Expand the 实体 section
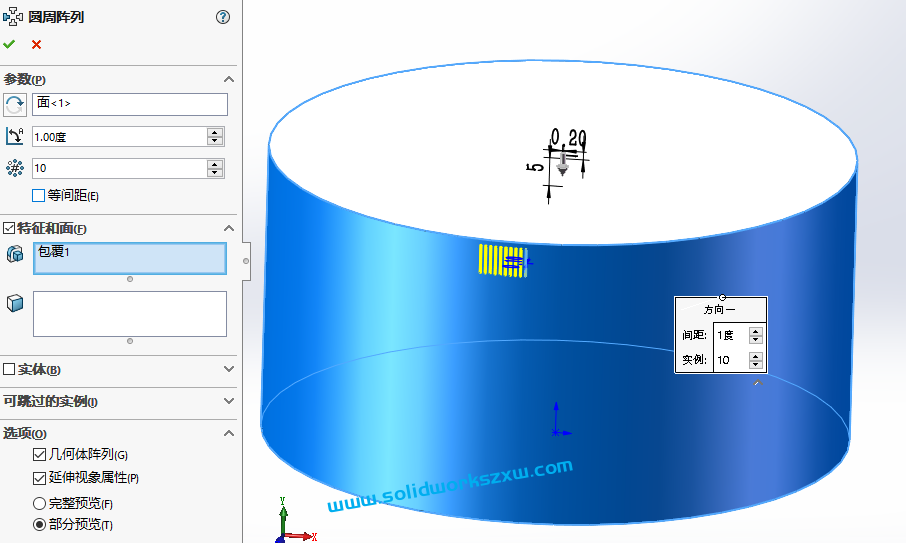Screen dimensions: 906x543 pyautogui.click(x=228, y=370)
